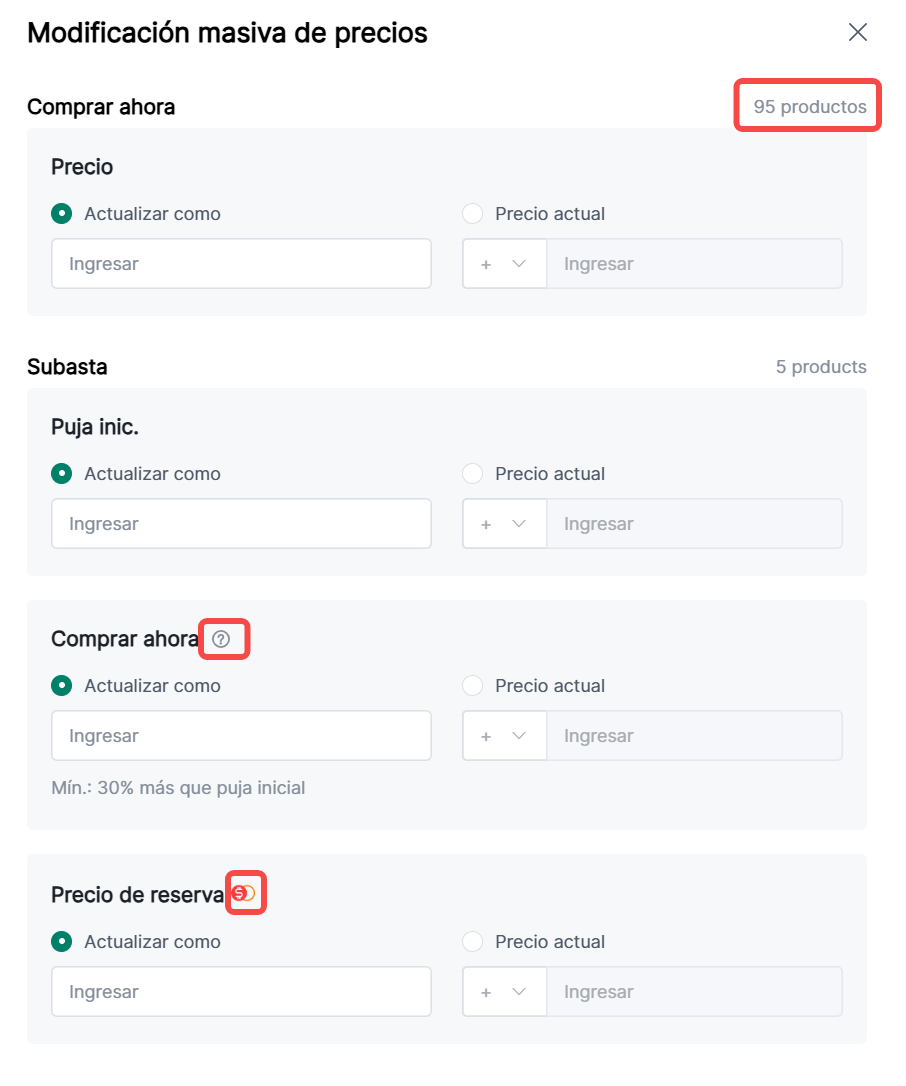Screen dimensions: 906x1086
Task: Open the plus operator dropdown in Precio section
Action: tap(504, 264)
